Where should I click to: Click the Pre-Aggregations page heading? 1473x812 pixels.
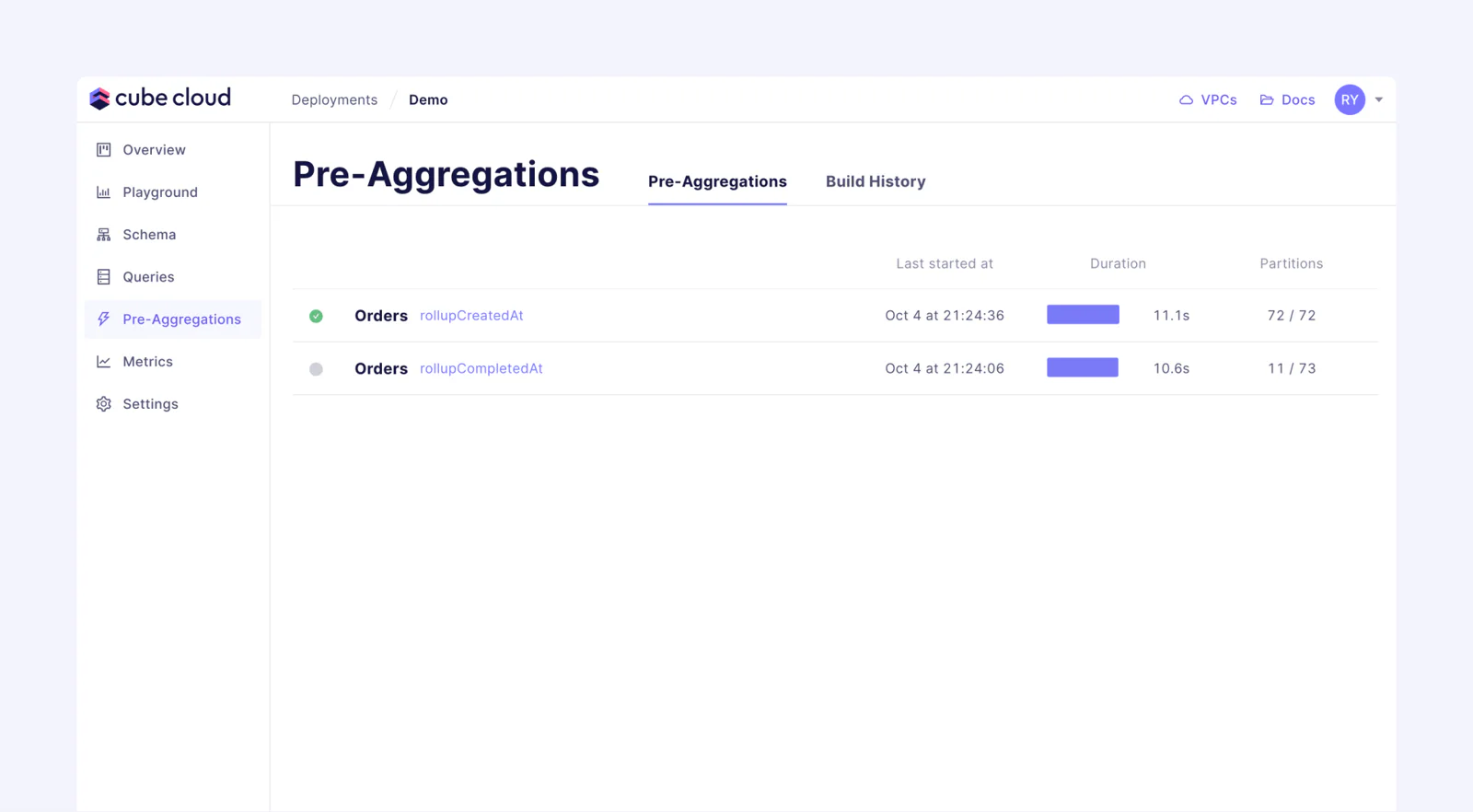coord(447,174)
